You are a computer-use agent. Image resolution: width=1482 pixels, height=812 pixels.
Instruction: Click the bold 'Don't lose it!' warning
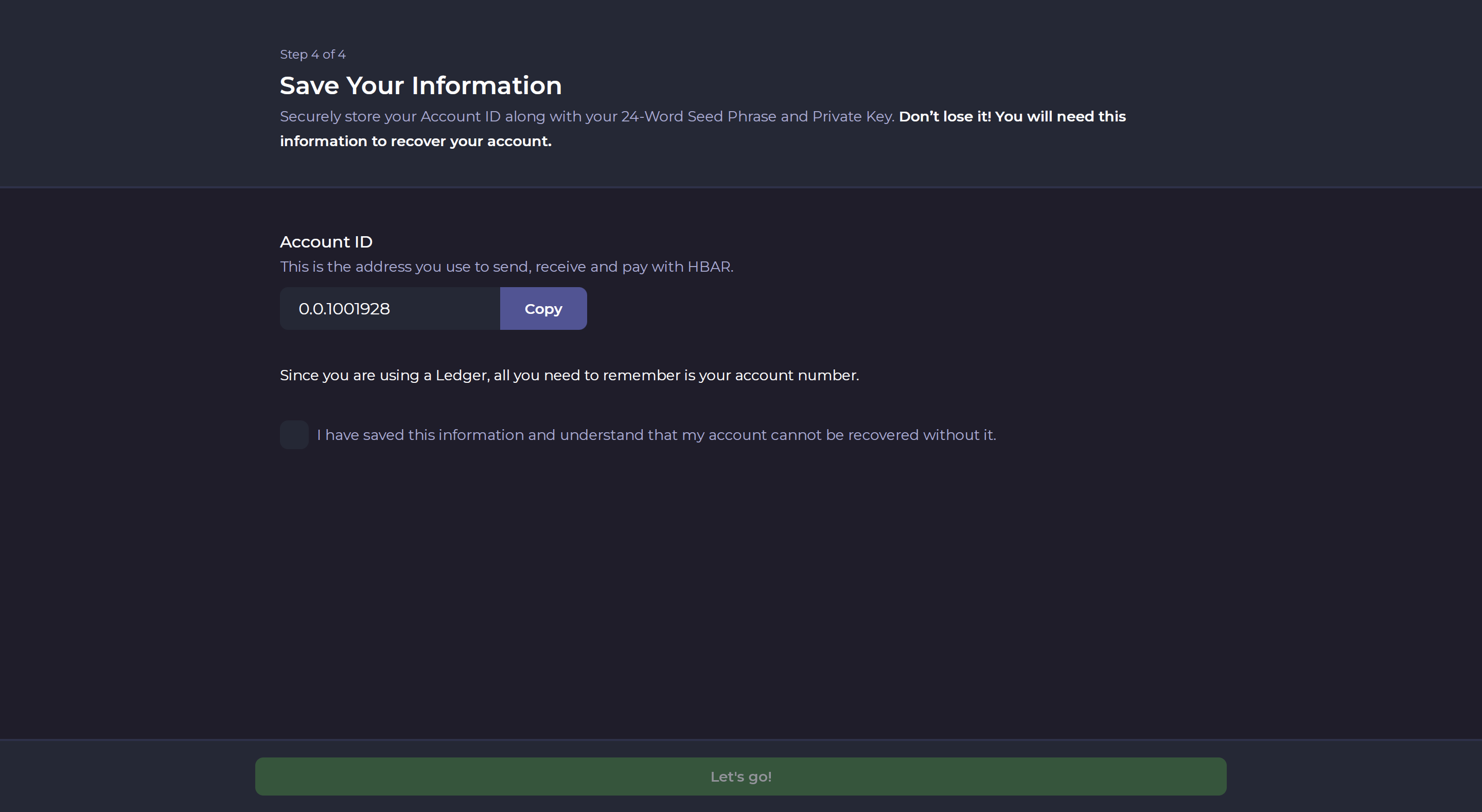click(x=945, y=117)
